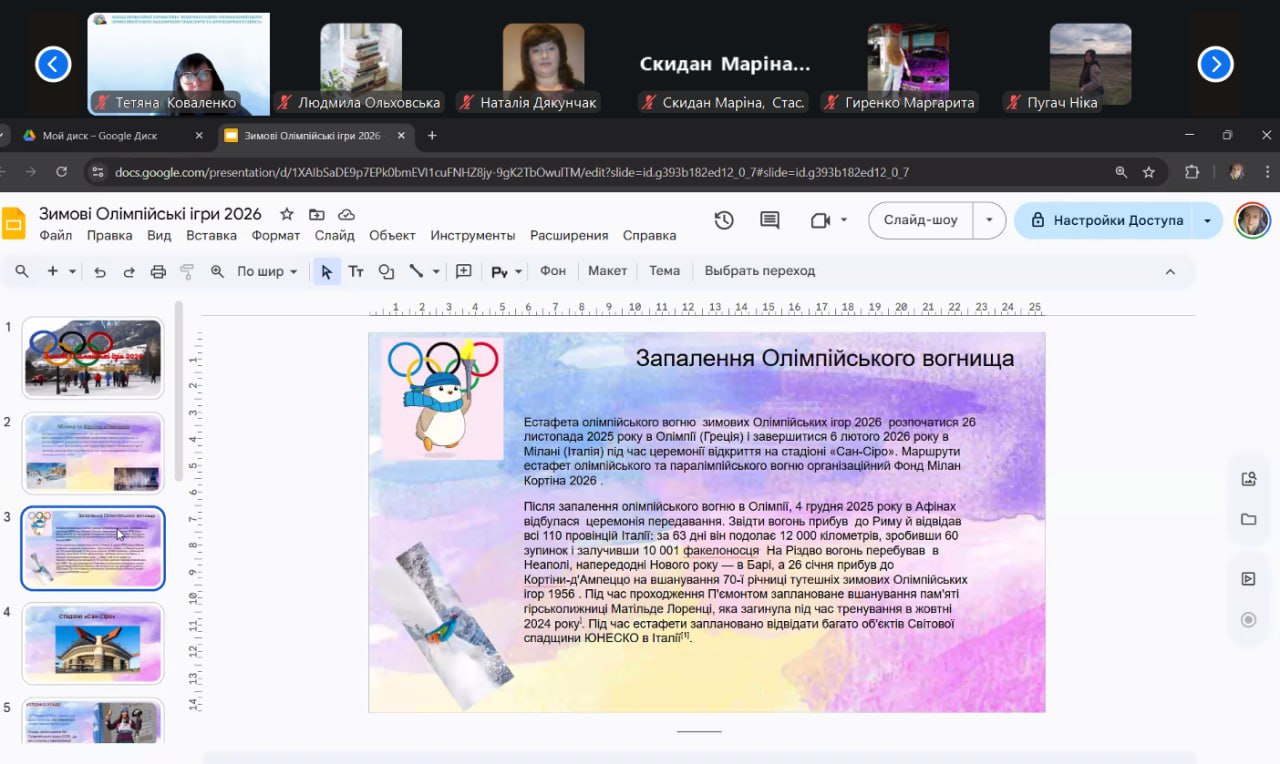This screenshot has width=1280, height=764.
Task: Open the comments history icon
Action: pyautogui.click(x=769, y=221)
